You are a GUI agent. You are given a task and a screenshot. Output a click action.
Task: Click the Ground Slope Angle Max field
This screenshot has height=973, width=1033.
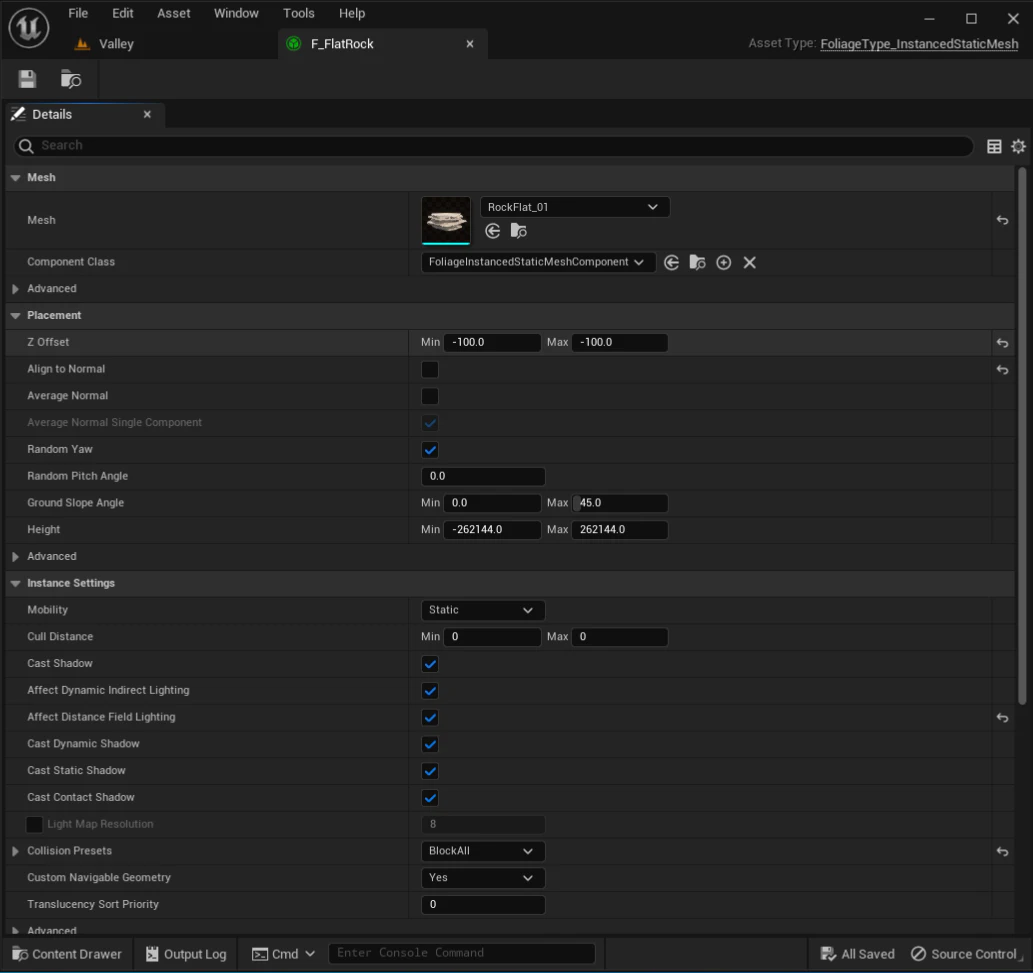click(x=619, y=503)
